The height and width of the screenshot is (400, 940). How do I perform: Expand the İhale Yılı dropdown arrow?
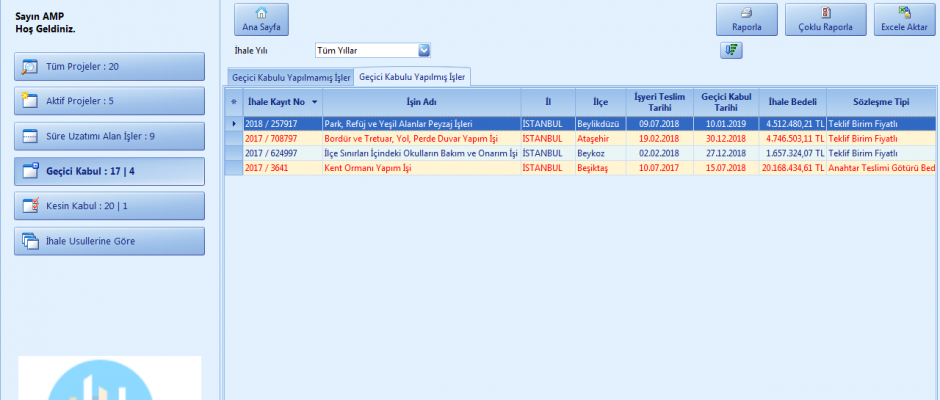[423, 50]
